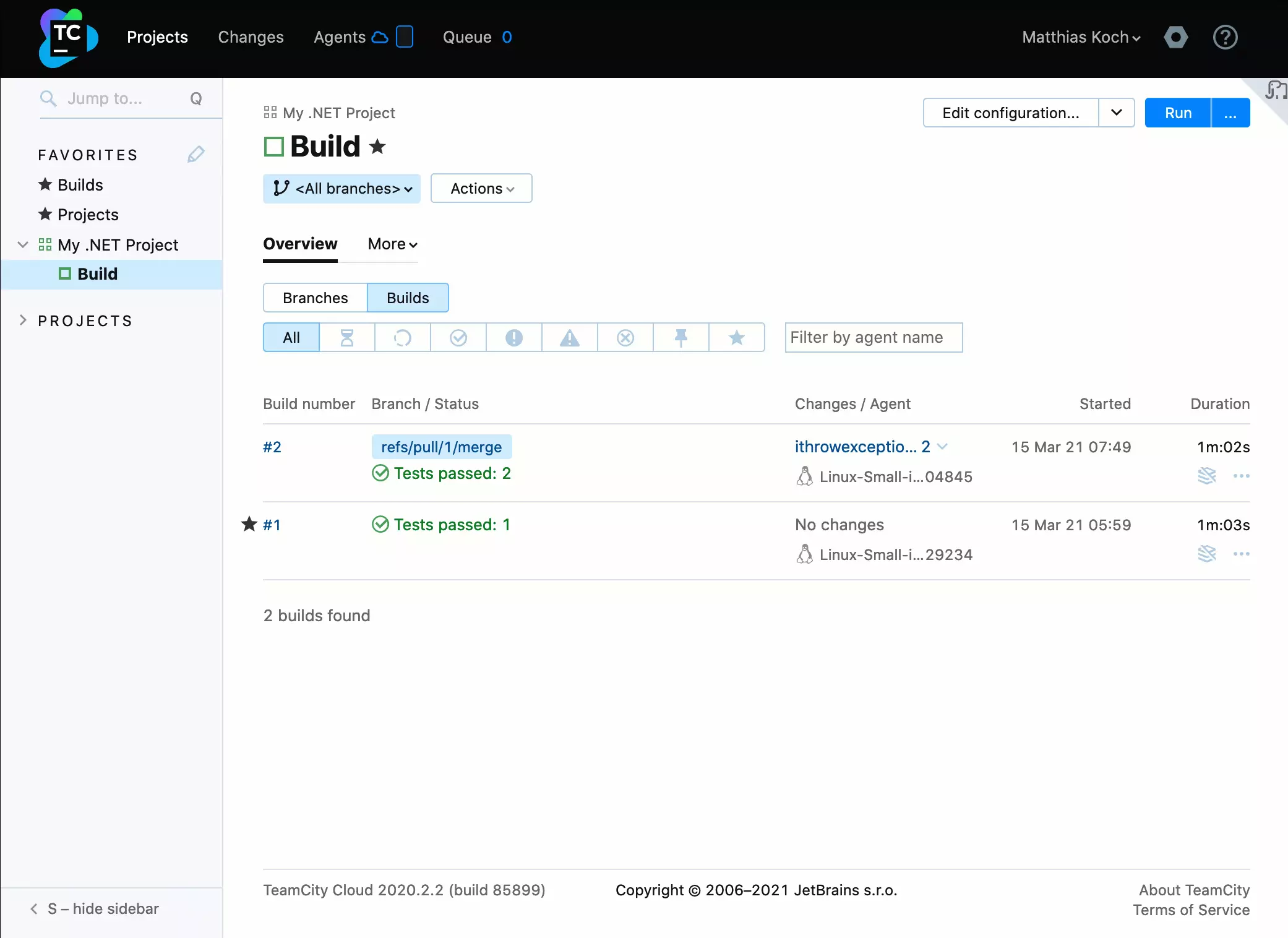Toggle the favorite star on build #1
Image resolution: width=1288 pixels, height=938 pixels.
pyautogui.click(x=249, y=525)
